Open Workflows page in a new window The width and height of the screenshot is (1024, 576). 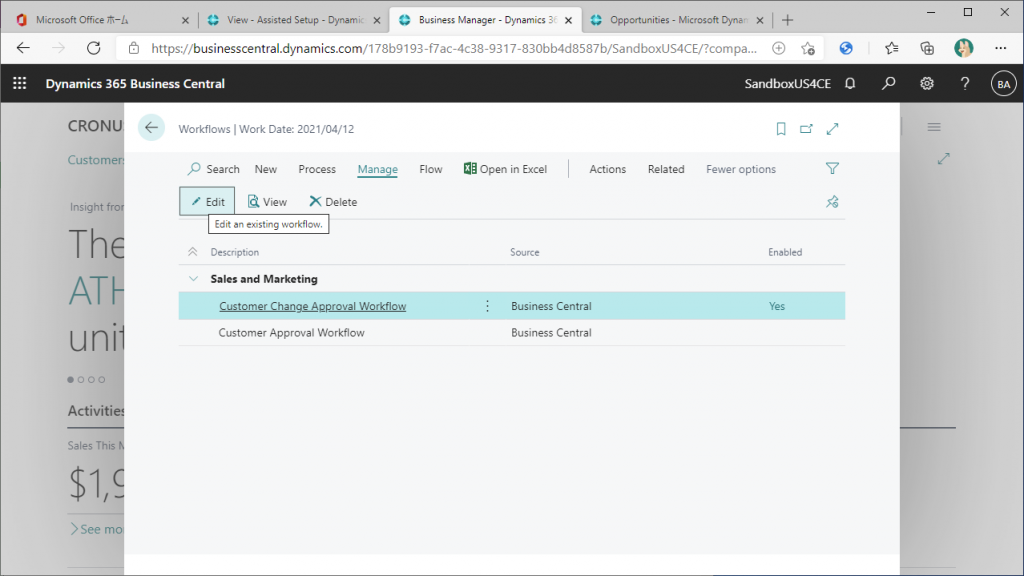[x=807, y=129]
